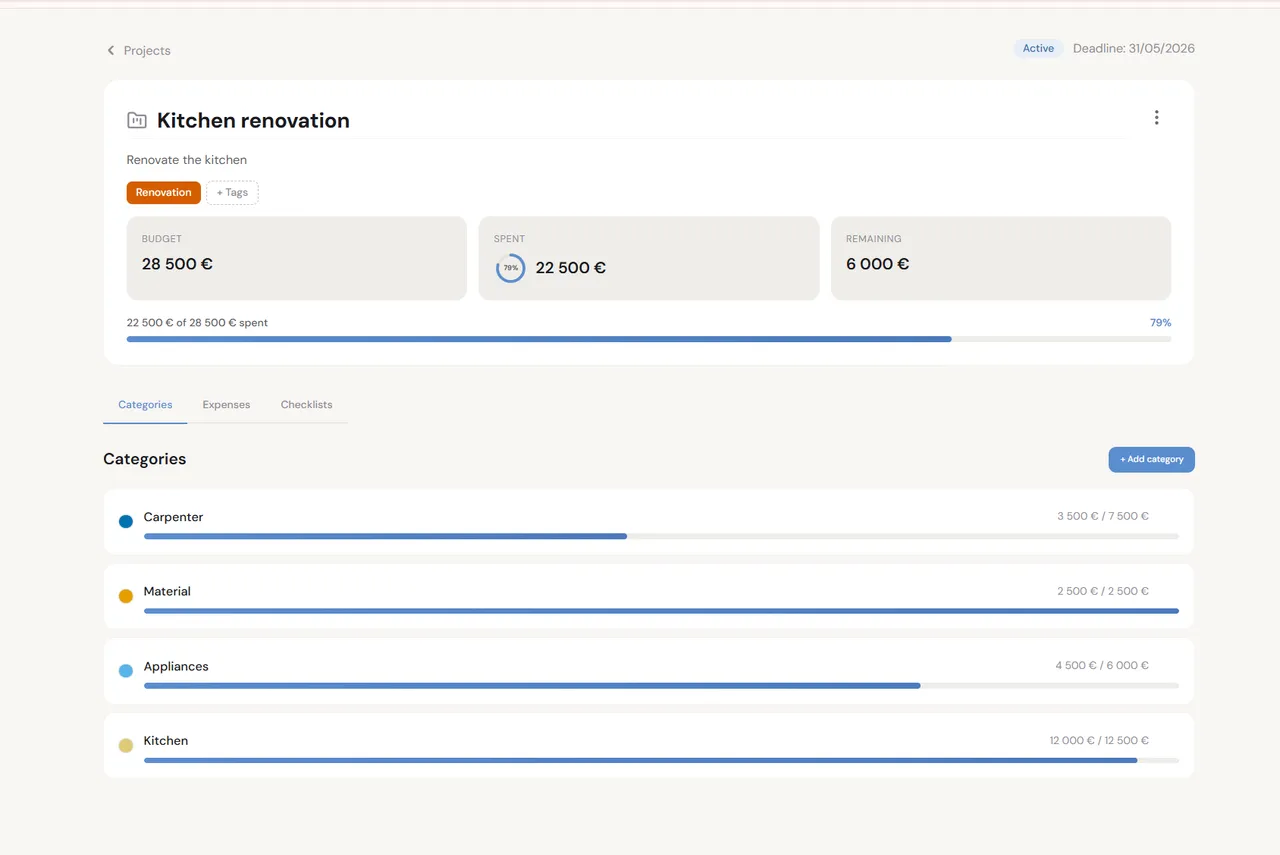1280x855 pixels.
Task: Select the Carpenter category name
Action: 173,517
